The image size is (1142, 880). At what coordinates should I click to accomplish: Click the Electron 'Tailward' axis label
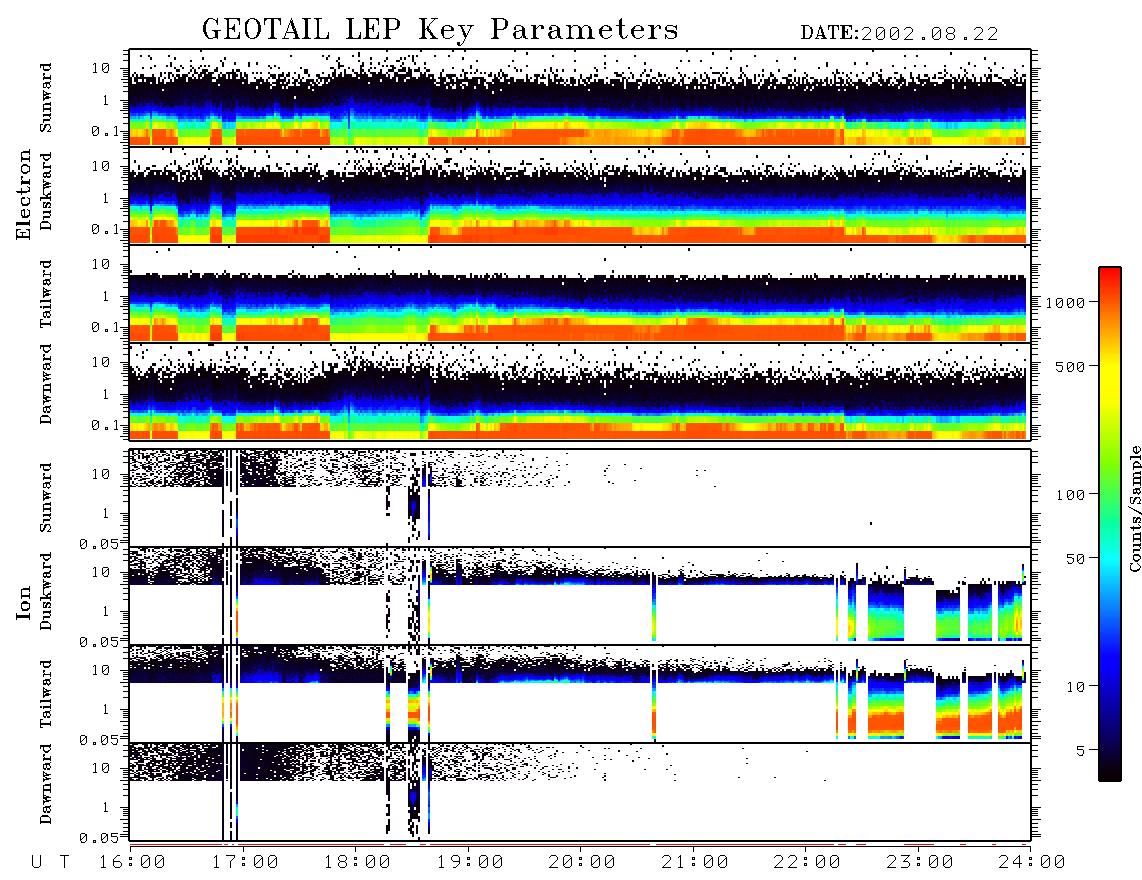point(46,294)
